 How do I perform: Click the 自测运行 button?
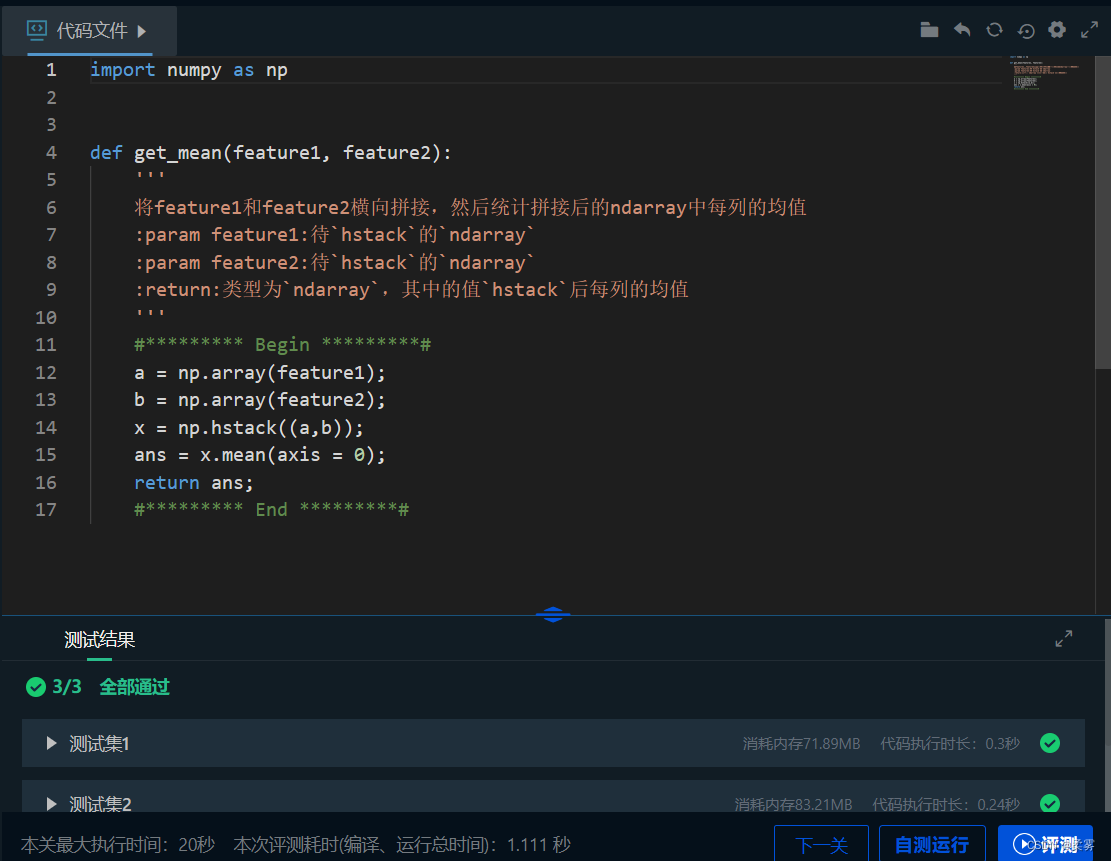pos(931,845)
